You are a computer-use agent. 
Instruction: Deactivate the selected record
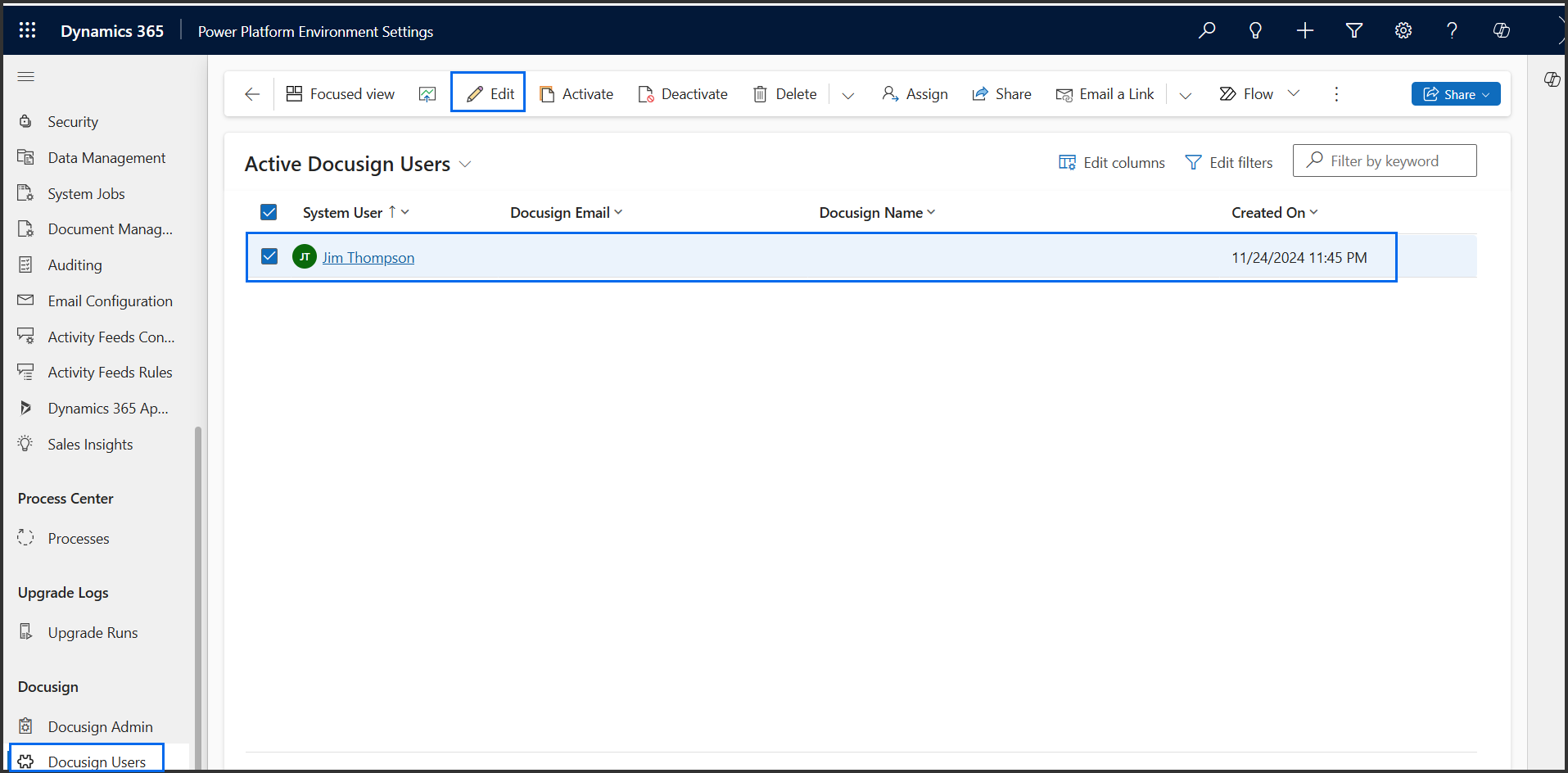pos(683,93)
